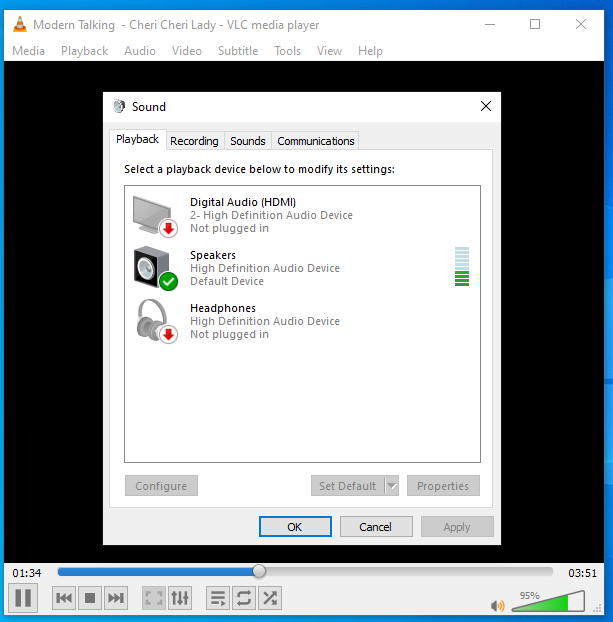Click the Configure button

(161, 486)
